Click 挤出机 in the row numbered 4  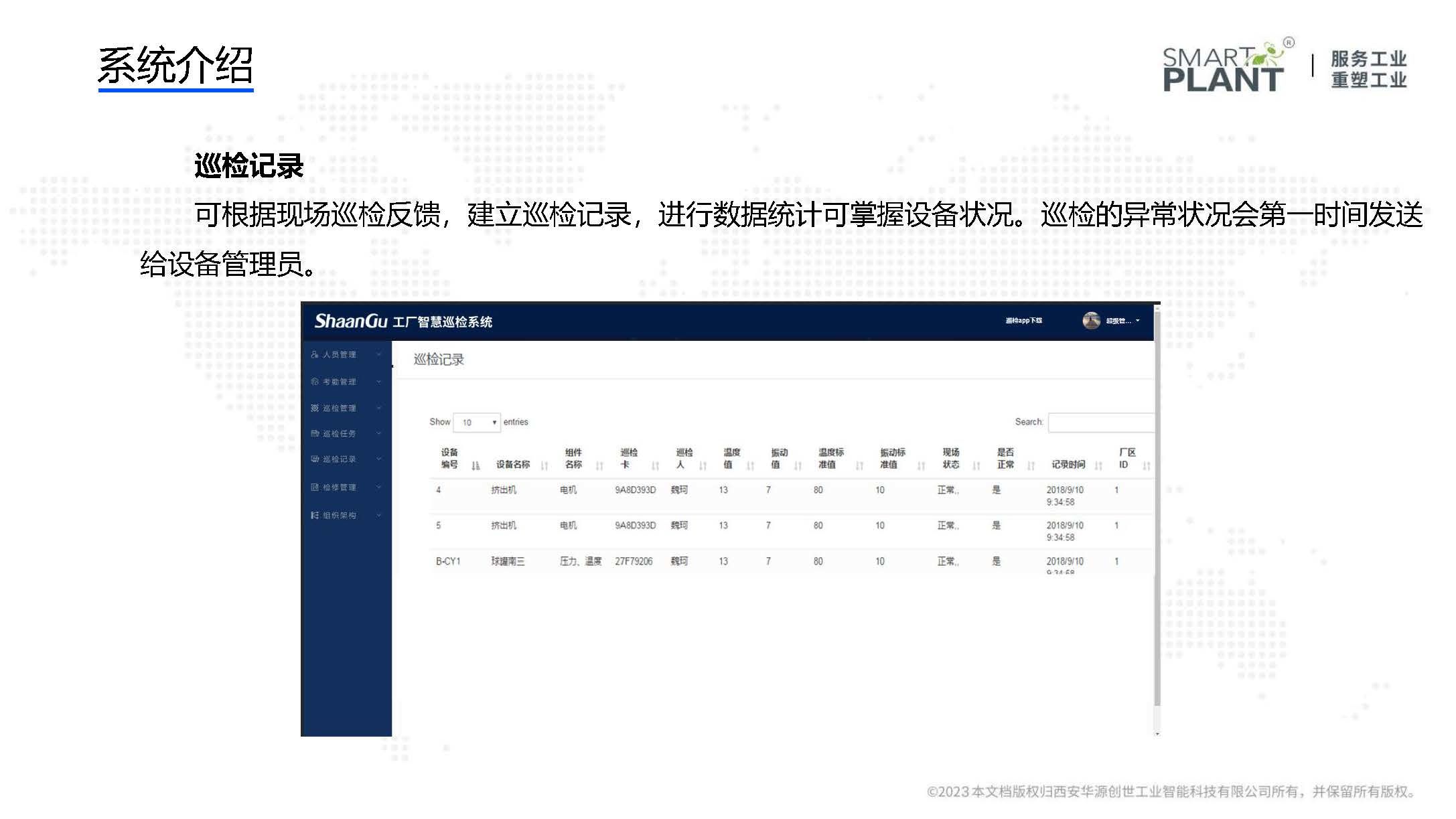click(x=504, y=490)
